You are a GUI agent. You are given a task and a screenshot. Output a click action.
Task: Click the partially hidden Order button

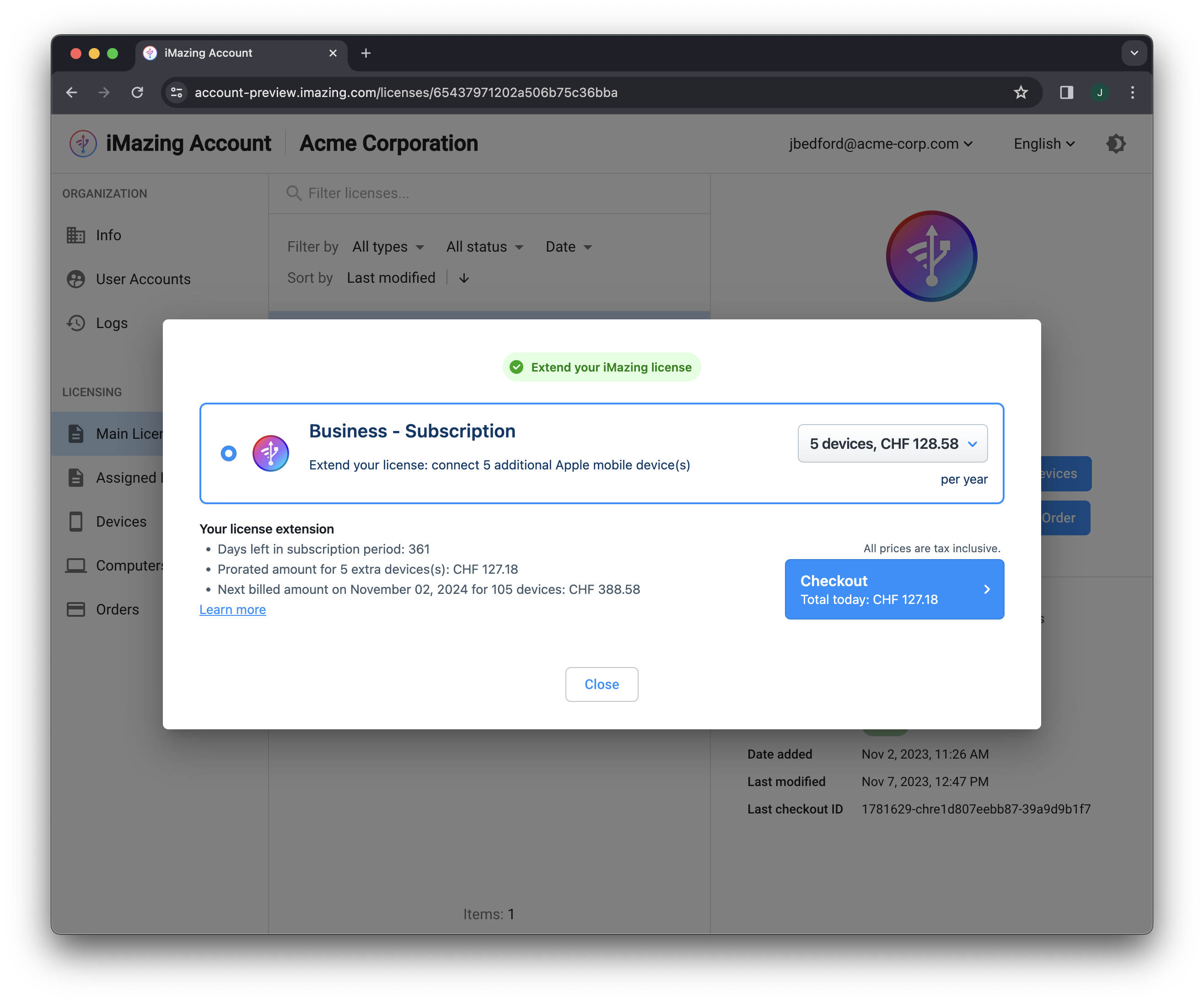click(x=1065, y=518)
